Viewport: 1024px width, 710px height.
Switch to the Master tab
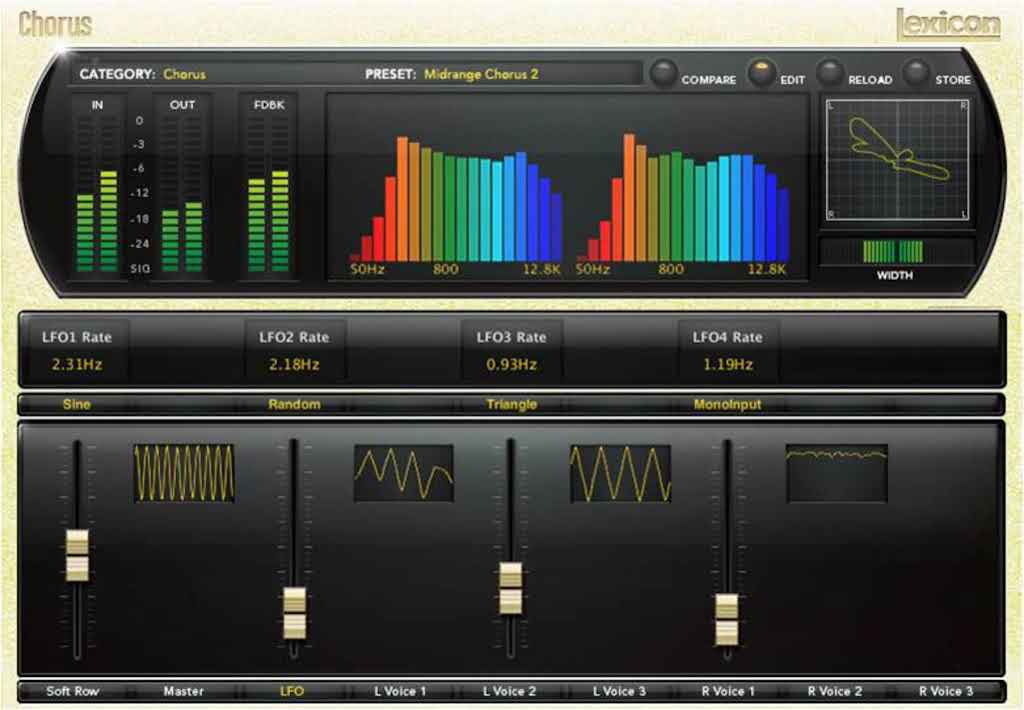[184, 691]
